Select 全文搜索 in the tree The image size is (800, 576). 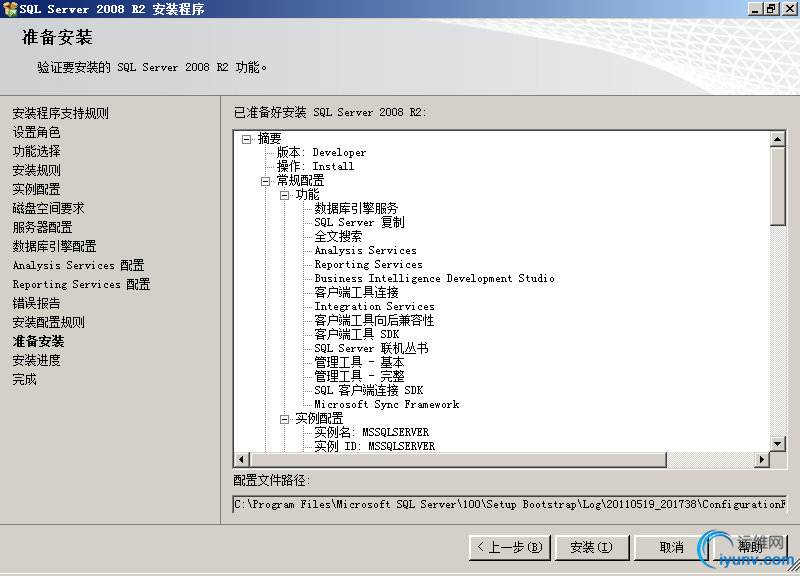point(338,236)
